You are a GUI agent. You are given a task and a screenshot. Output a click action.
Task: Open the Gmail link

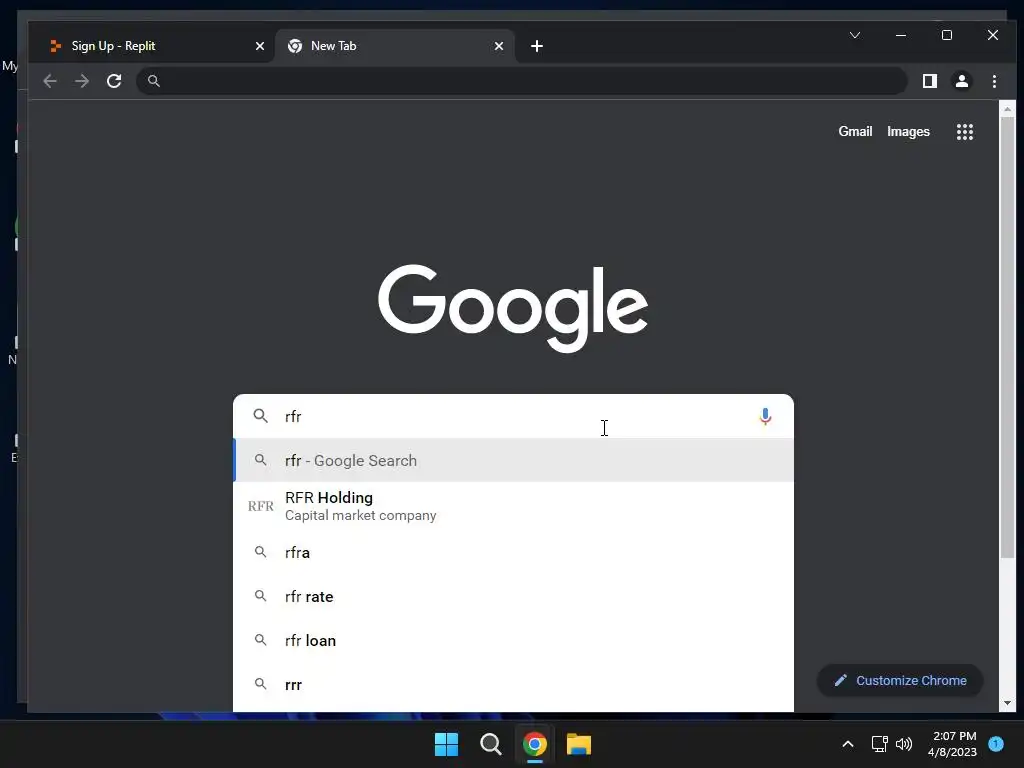855,131
